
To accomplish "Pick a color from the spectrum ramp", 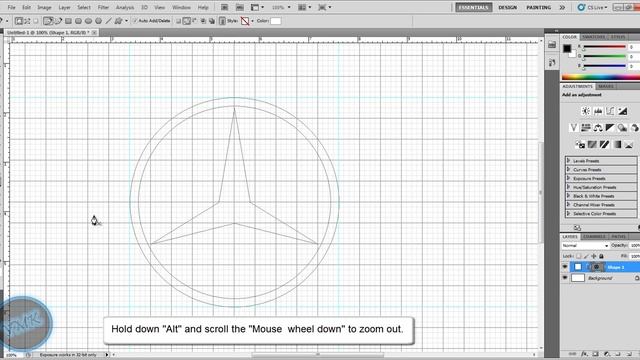I will coord(601,77).
